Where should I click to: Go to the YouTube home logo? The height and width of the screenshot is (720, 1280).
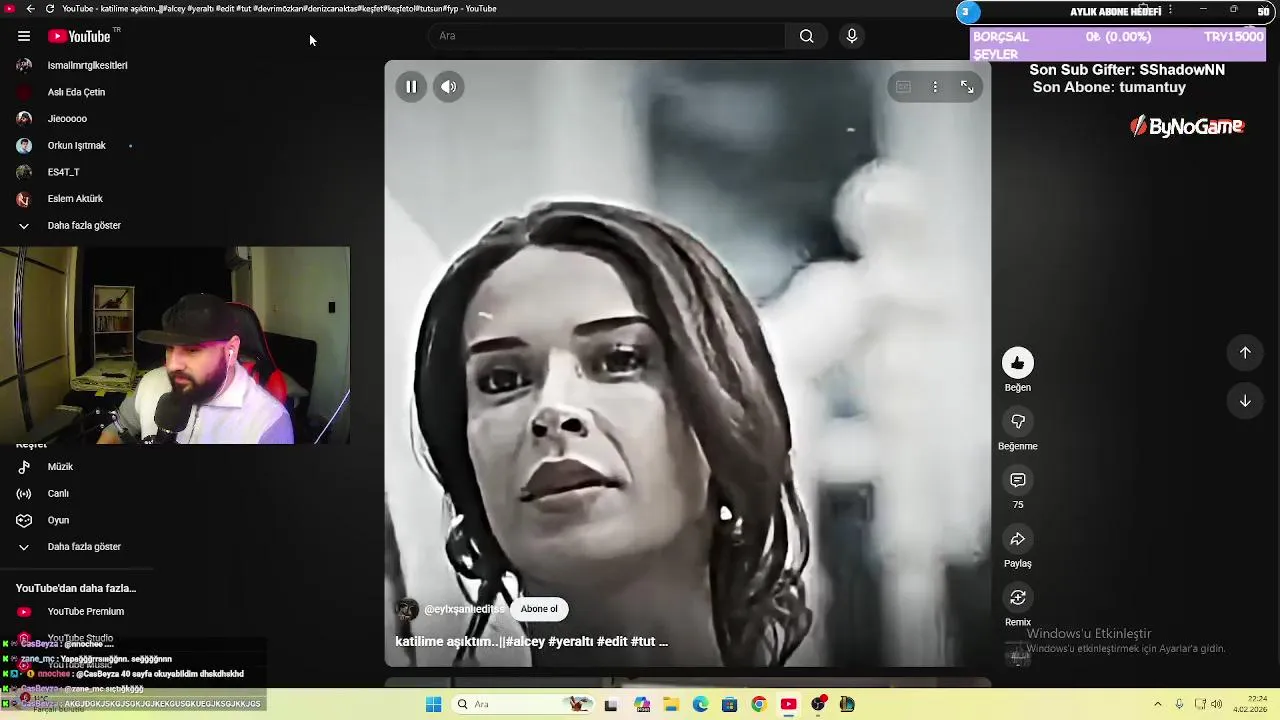79,36
